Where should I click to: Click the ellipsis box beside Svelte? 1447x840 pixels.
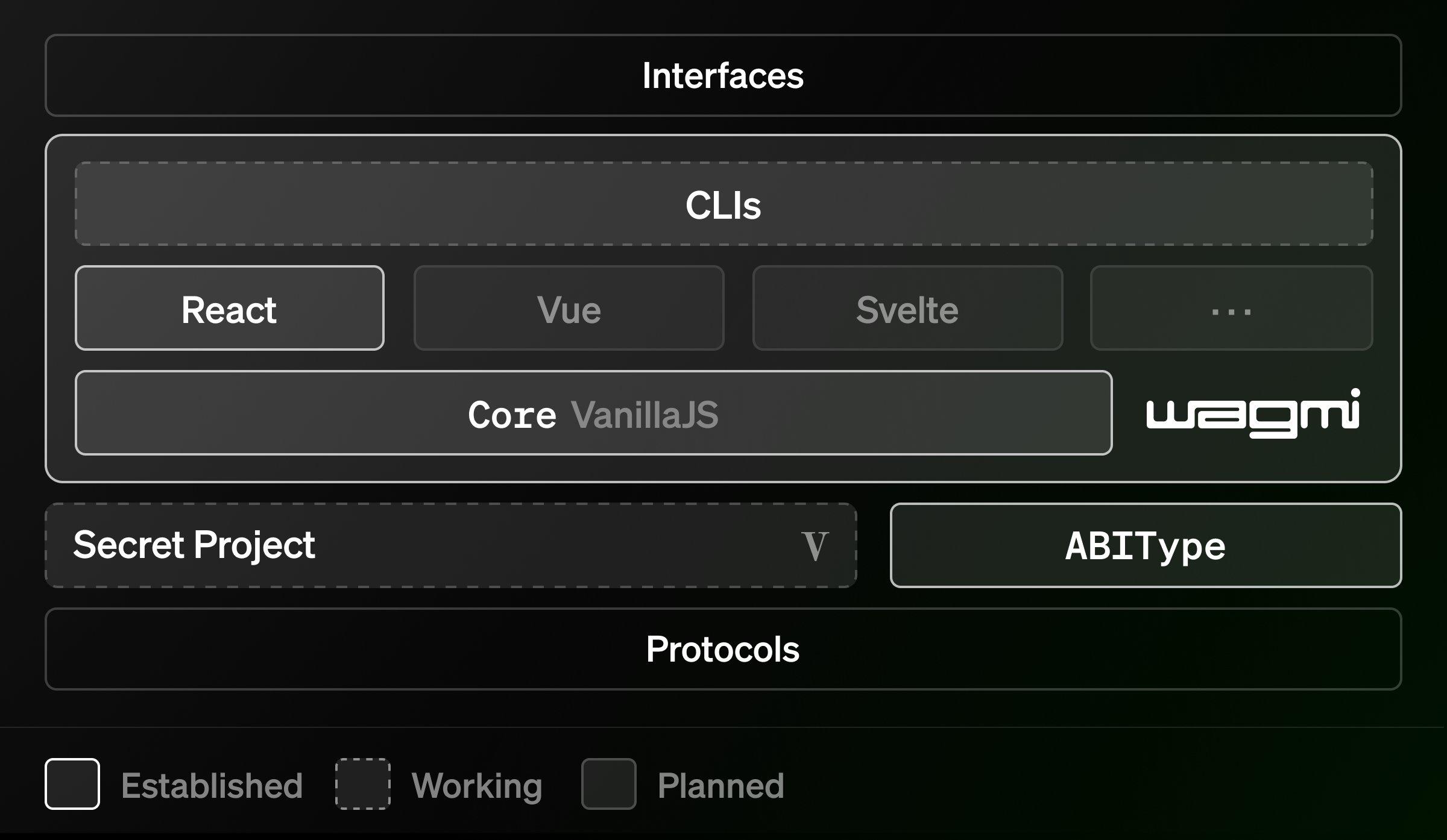[x=1231, y=309]
